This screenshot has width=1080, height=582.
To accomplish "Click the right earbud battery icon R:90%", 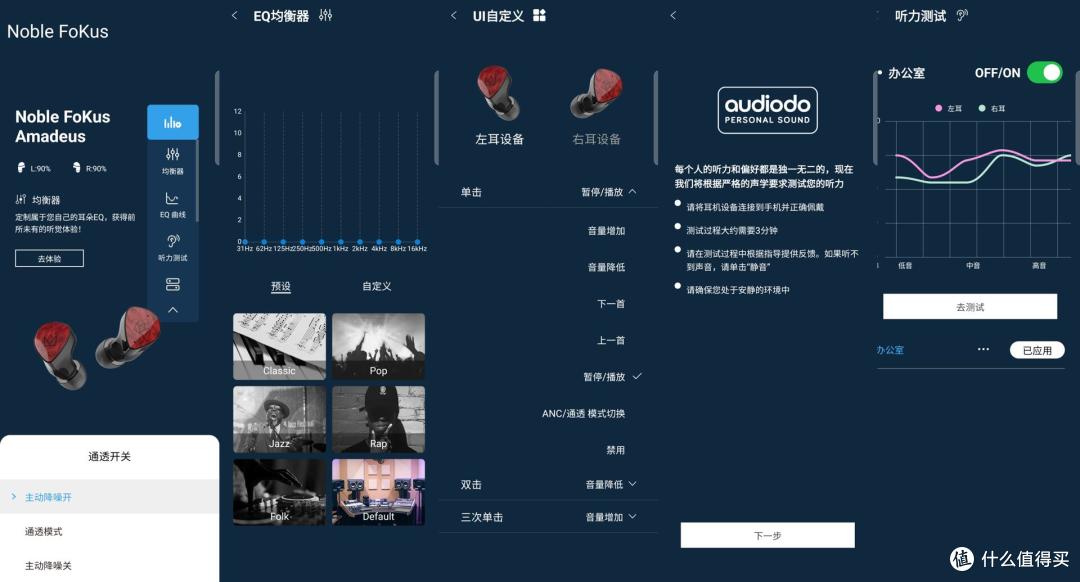I will 76,167.
